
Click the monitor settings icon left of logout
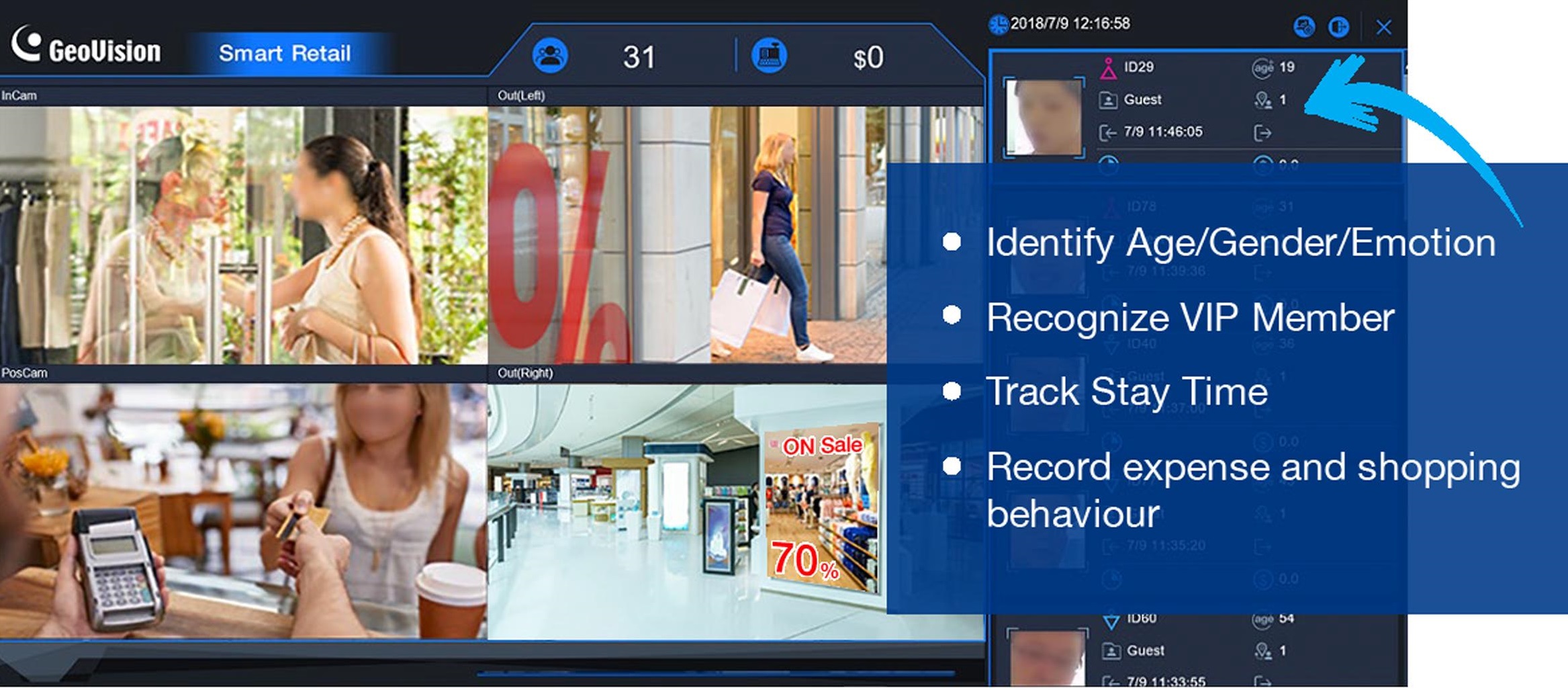[1304, 27]
